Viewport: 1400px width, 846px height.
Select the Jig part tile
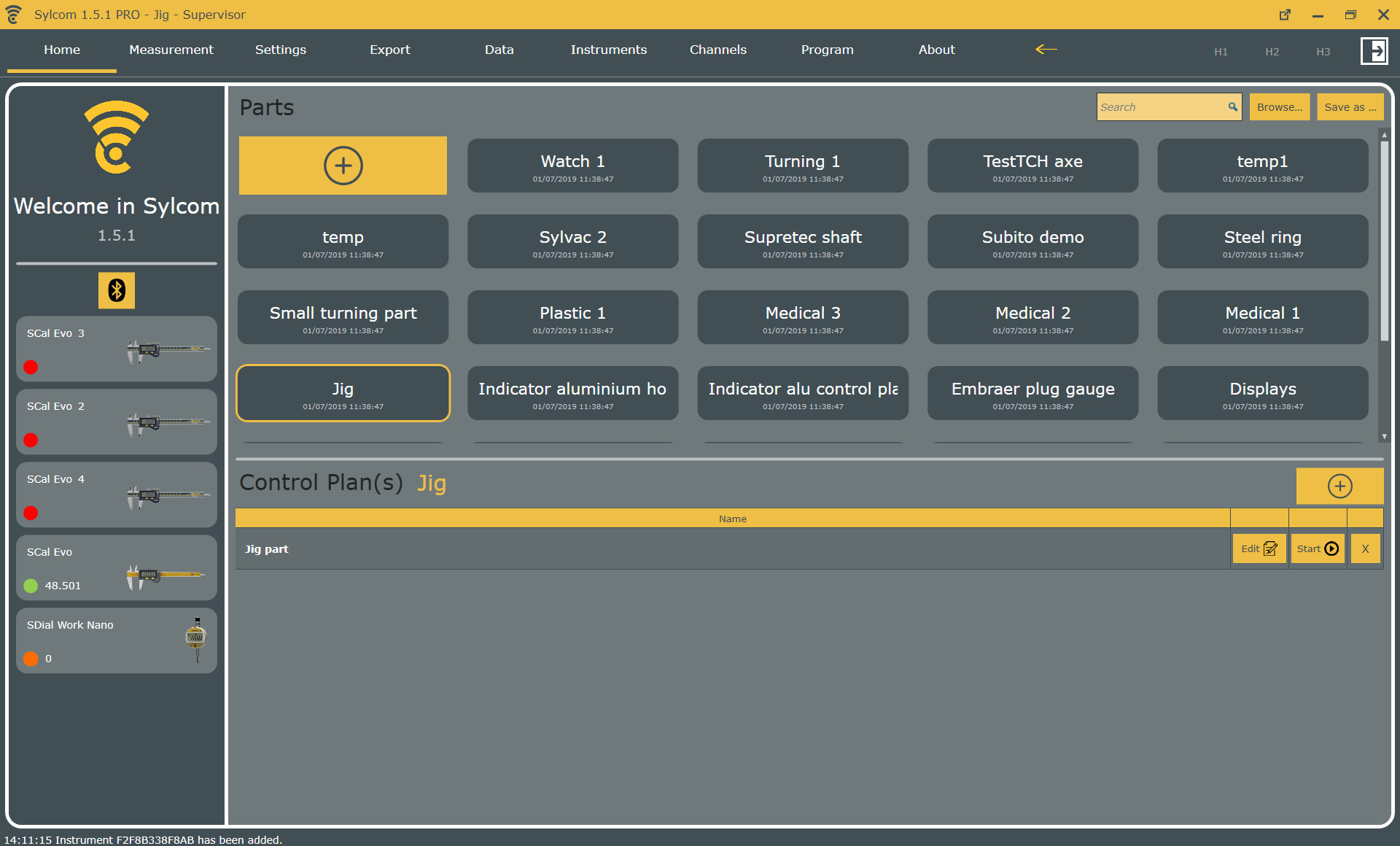point(343,393)
